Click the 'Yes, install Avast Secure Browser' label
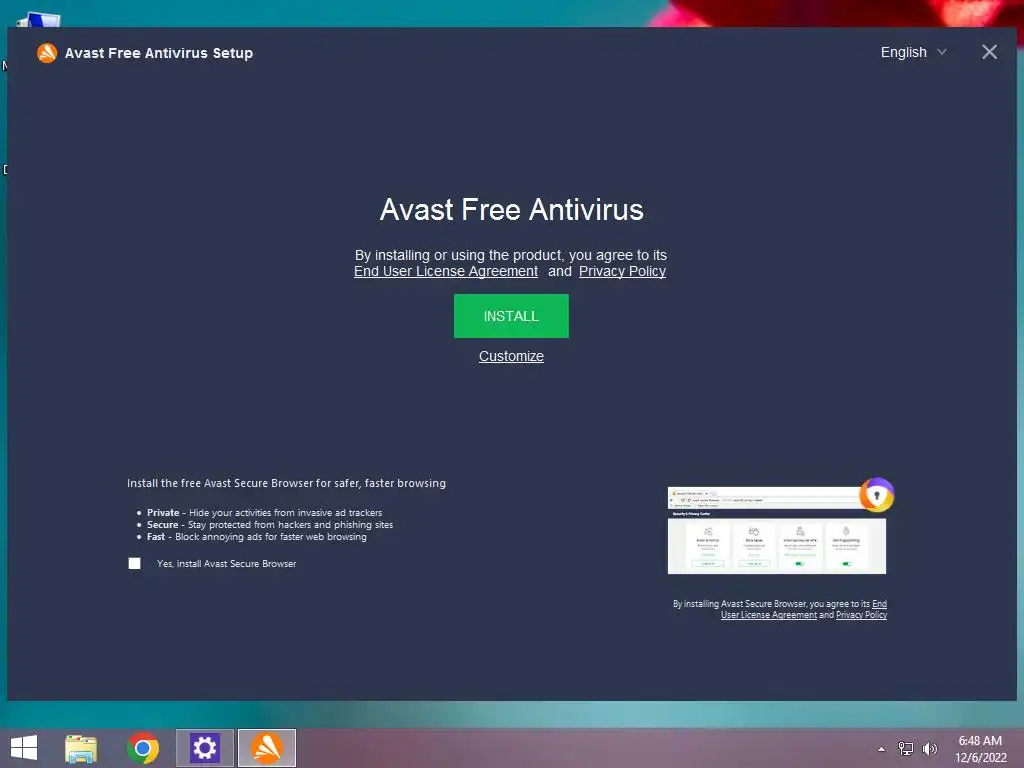1024x768 pixels. coord(227,564)
